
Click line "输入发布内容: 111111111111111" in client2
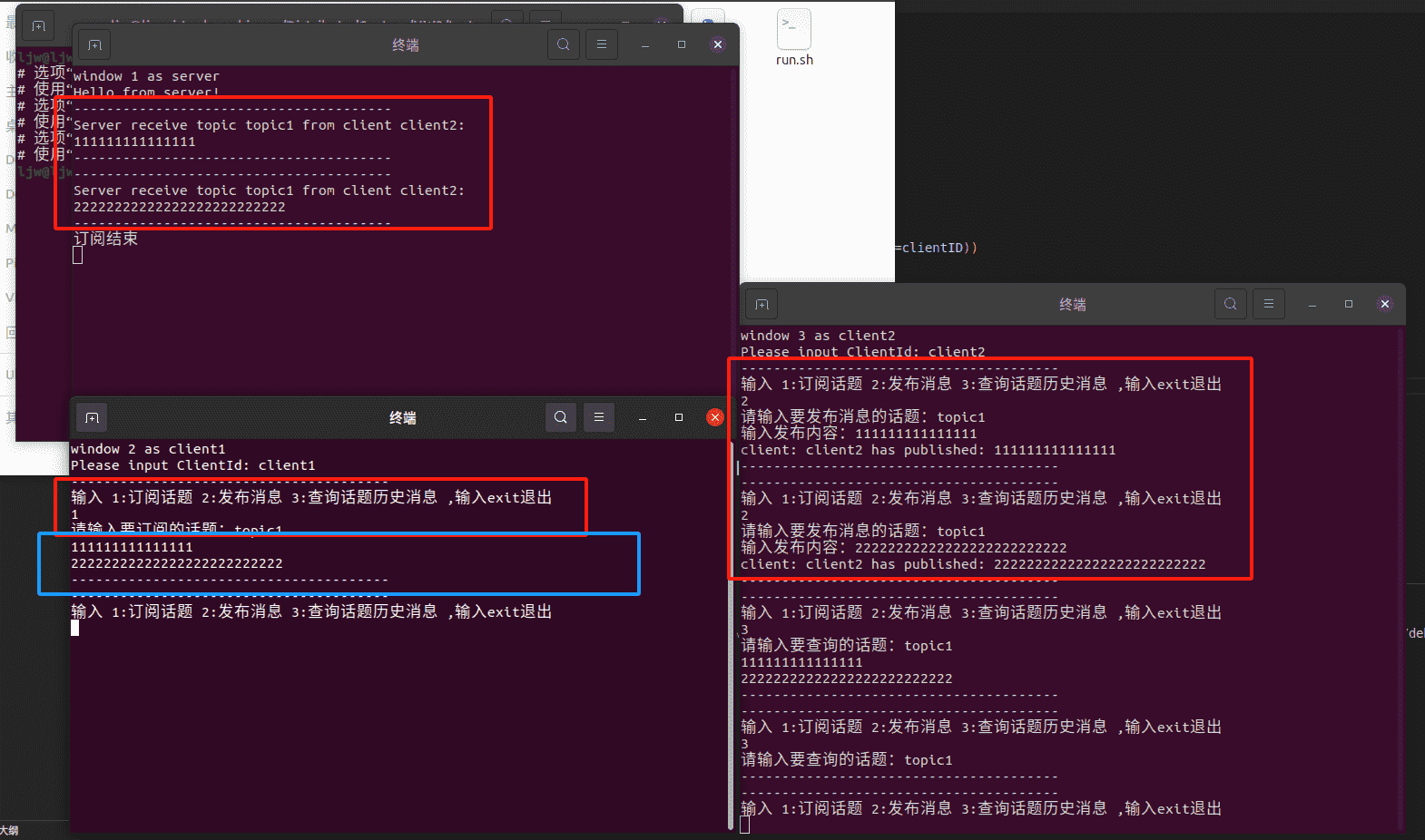point(859,434)
